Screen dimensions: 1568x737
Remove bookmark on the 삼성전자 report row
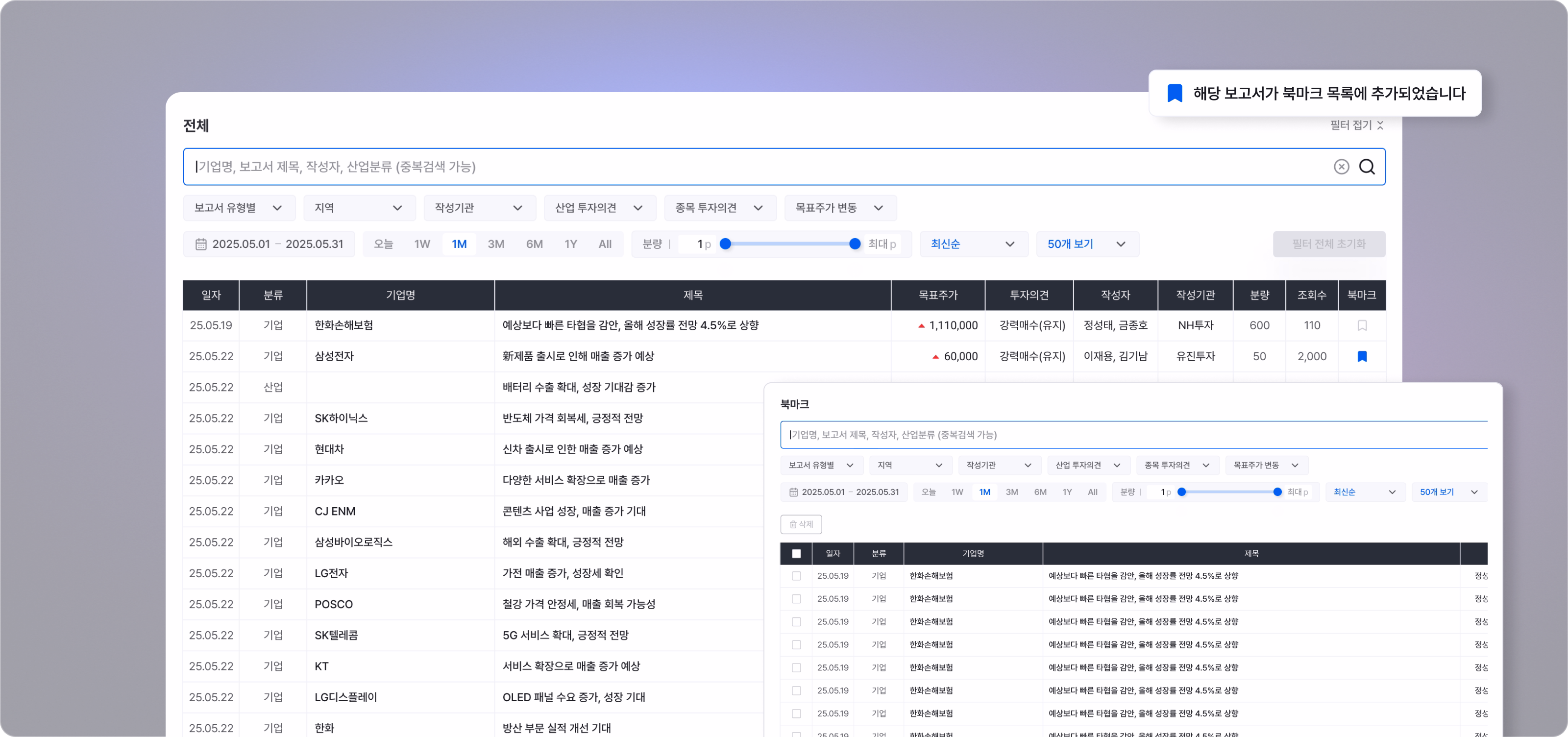pyautogui.click(x=1362, y=357)
